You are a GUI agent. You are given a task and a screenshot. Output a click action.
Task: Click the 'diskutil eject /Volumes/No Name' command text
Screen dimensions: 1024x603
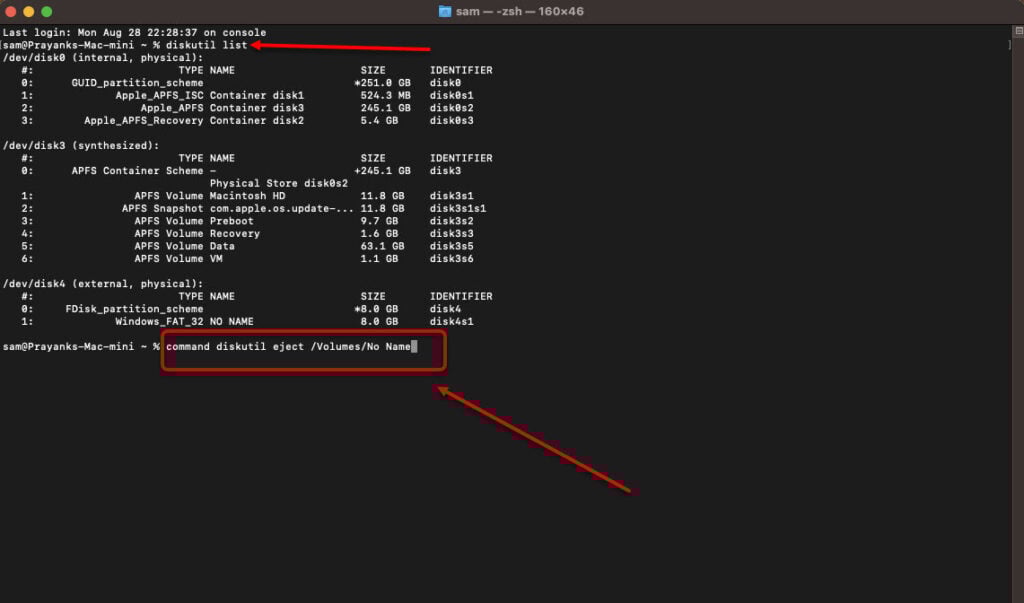tap(313, 346)
